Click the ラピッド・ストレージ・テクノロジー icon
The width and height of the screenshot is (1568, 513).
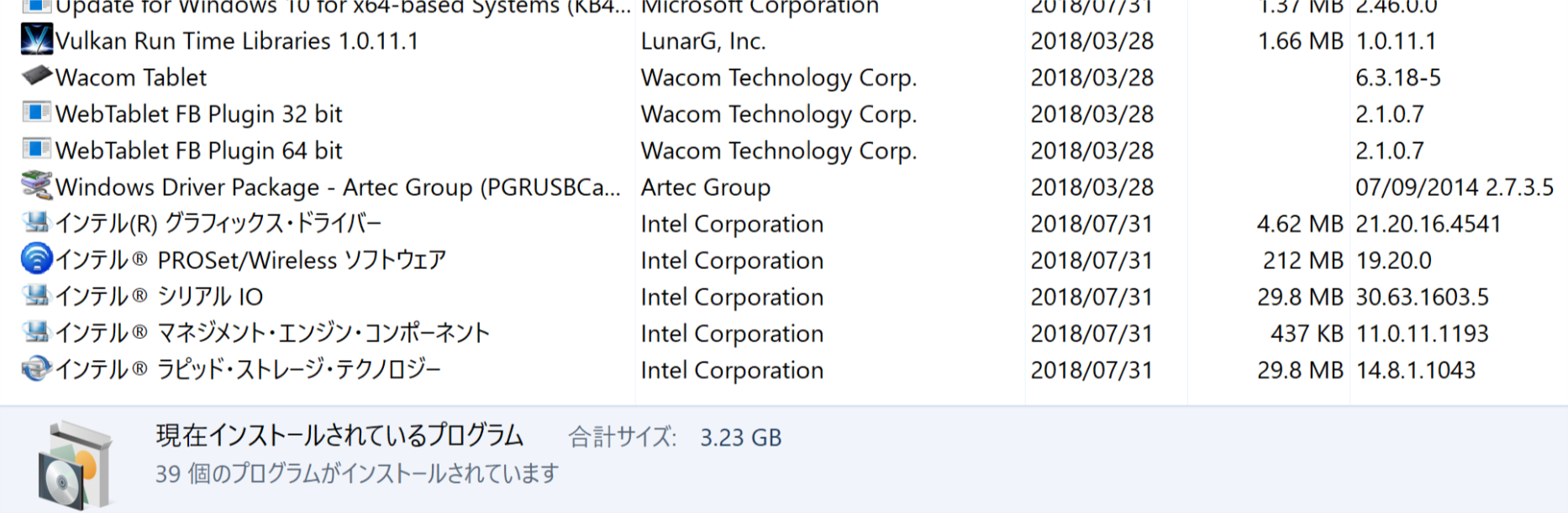tap(36, 369)
